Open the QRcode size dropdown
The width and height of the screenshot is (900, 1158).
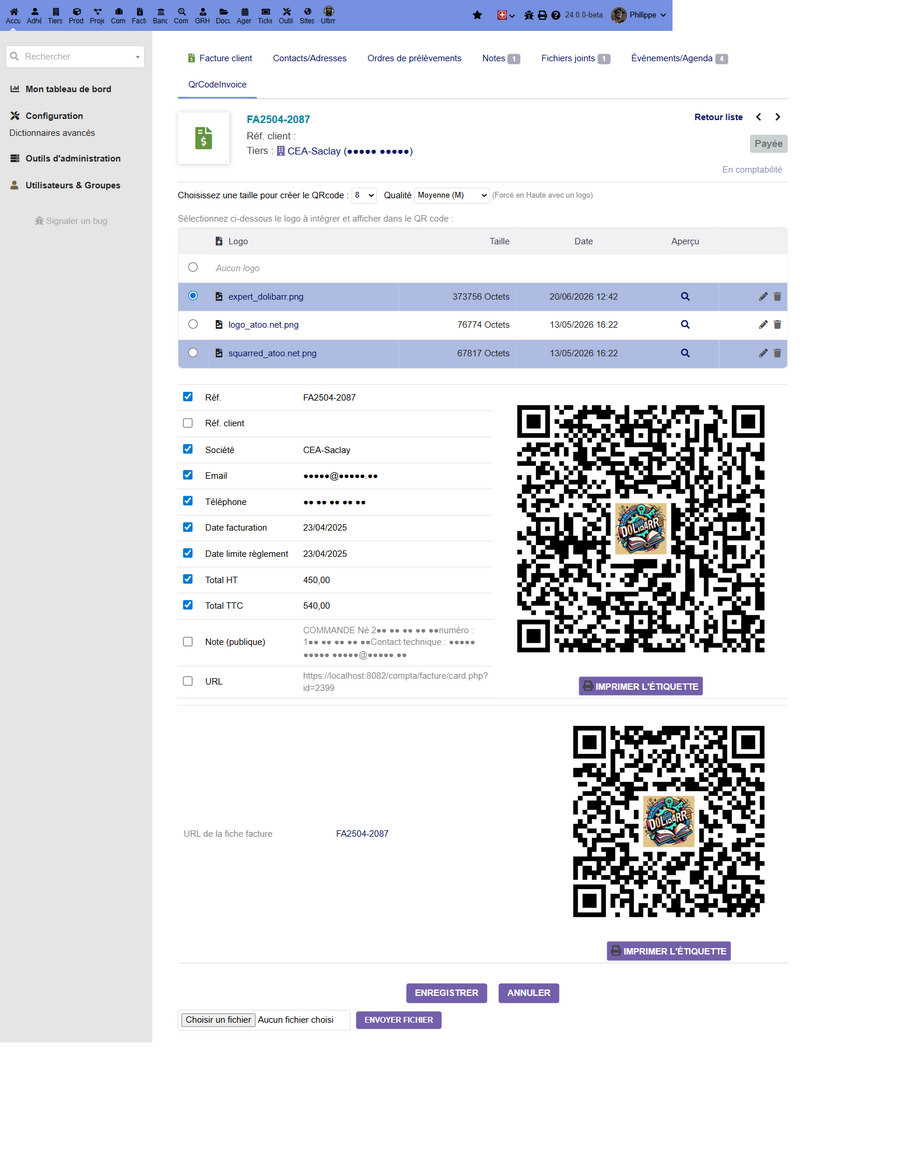click(x=363, y=195)
